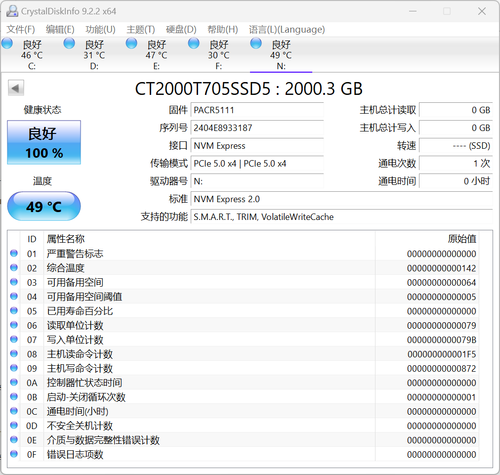
Task: Select drive E: status icon
Action: 132,44
